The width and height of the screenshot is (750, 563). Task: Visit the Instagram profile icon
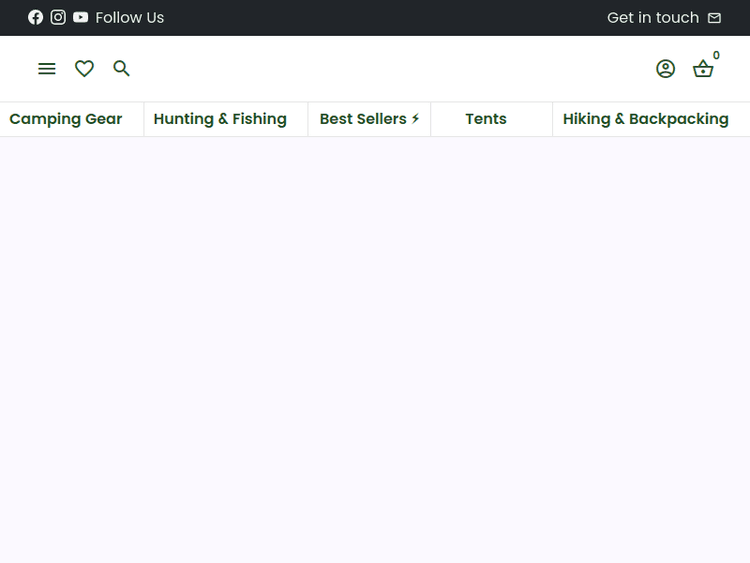coord(58,17)
